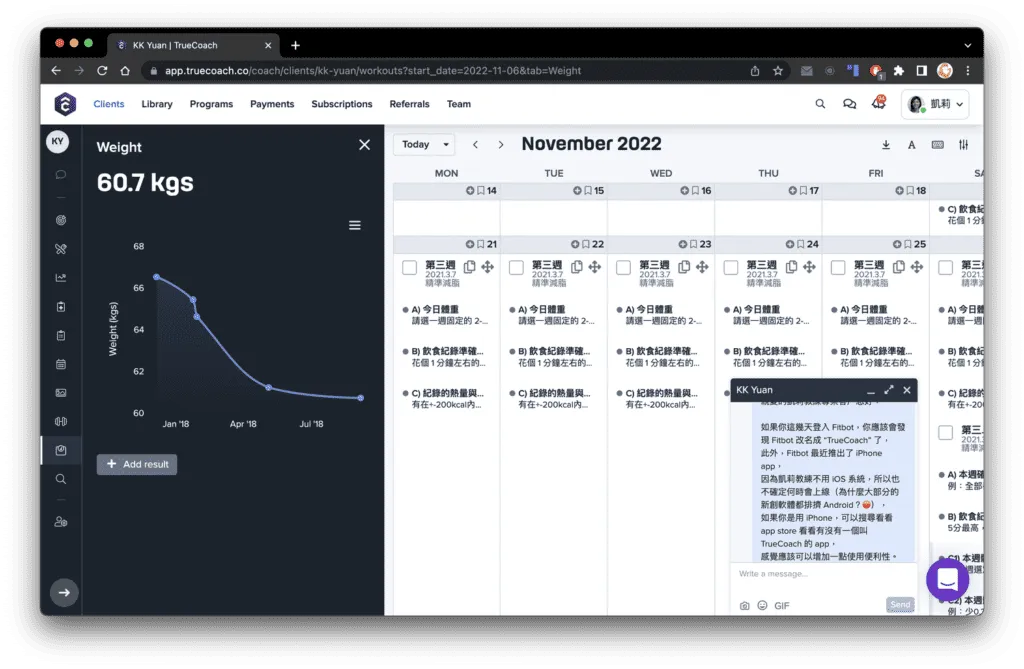Mark the Friday 25 workout checkbox

pyautogui.click(x=838, y=268)
